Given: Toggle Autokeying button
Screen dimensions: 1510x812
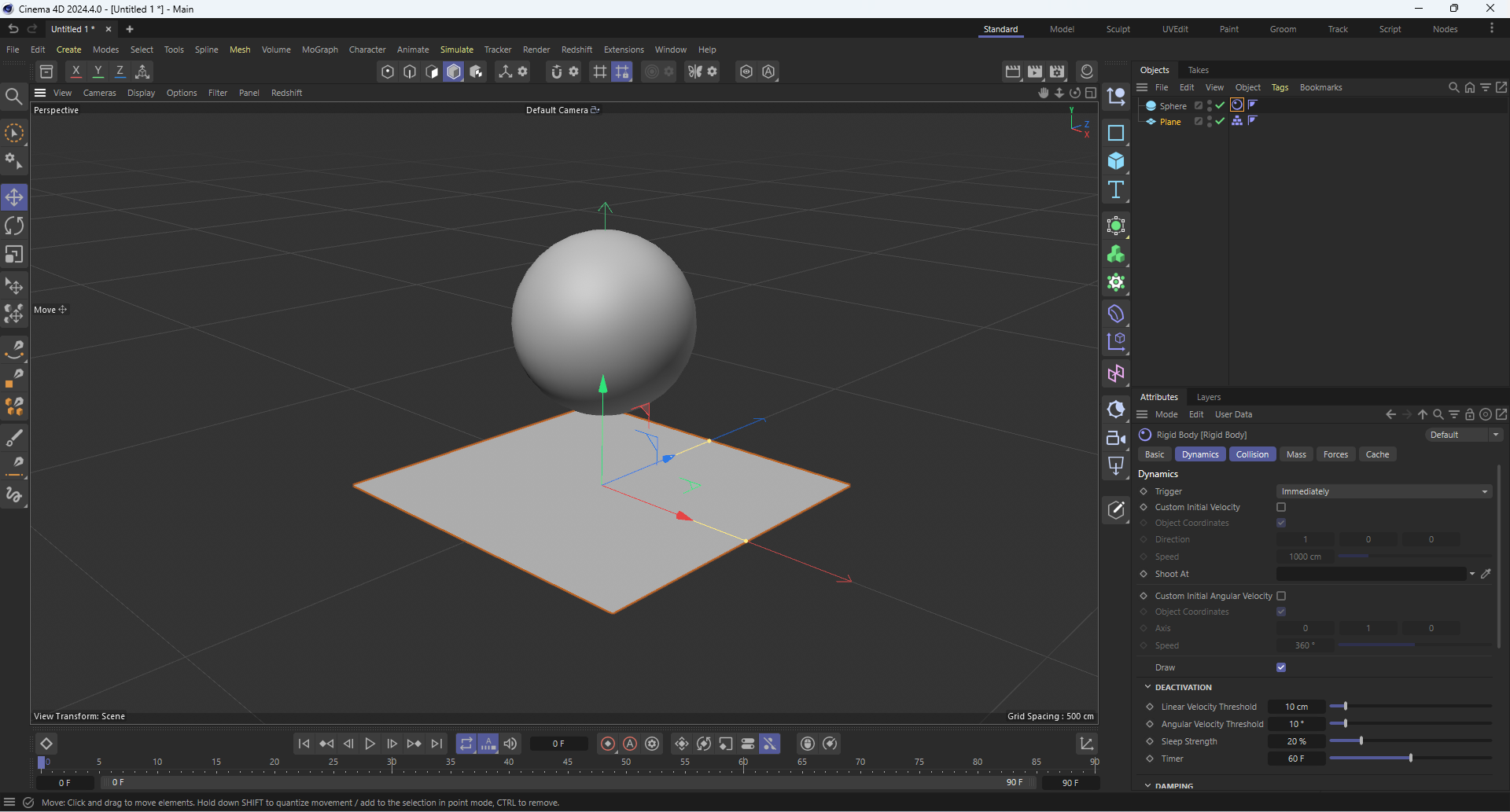Looking at the screenshot, I should [630, 744].
